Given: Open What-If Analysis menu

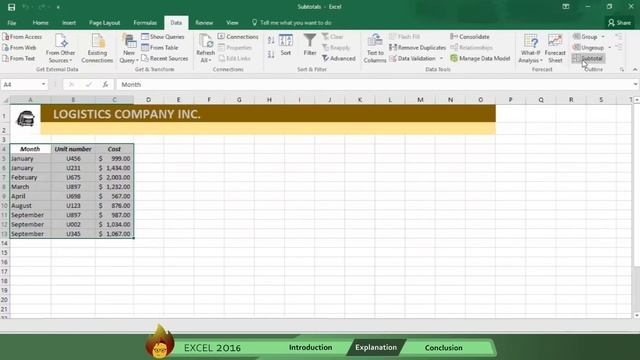Looking at the screenshot, I should [x=531, y=48].
